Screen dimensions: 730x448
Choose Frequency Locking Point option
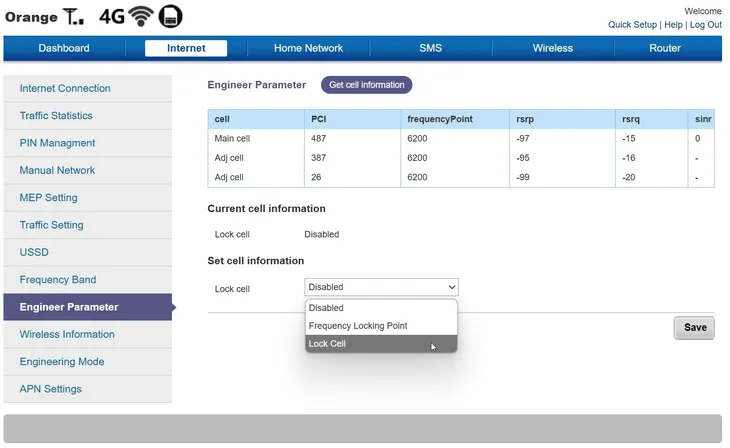381,326
